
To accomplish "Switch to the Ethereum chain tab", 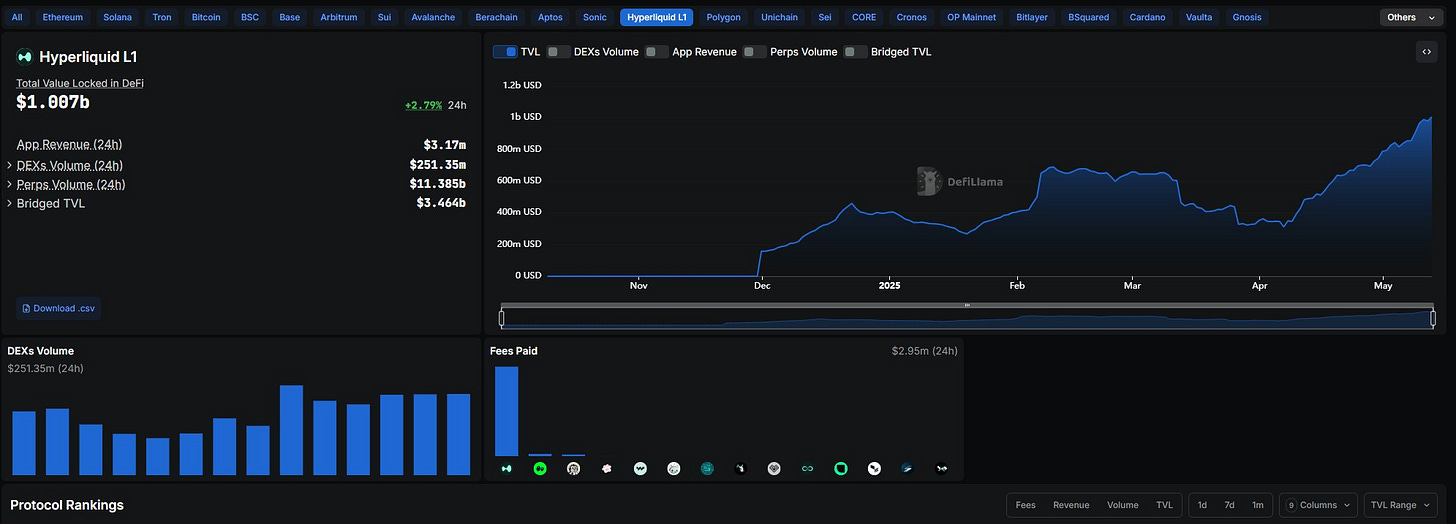I will pos(63,17).
